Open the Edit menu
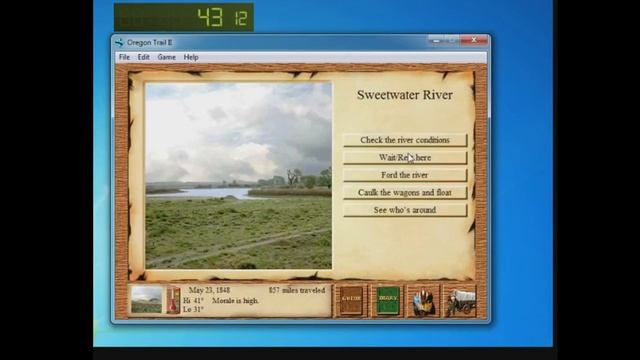Screen dimensions: 640x360 (x=143, y=57)
